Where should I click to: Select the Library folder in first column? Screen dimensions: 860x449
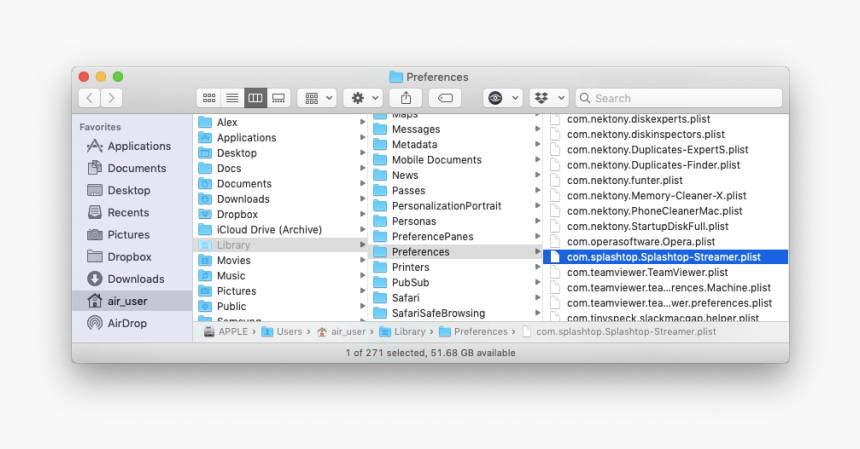pyautogui.click(x=281, y=245)
